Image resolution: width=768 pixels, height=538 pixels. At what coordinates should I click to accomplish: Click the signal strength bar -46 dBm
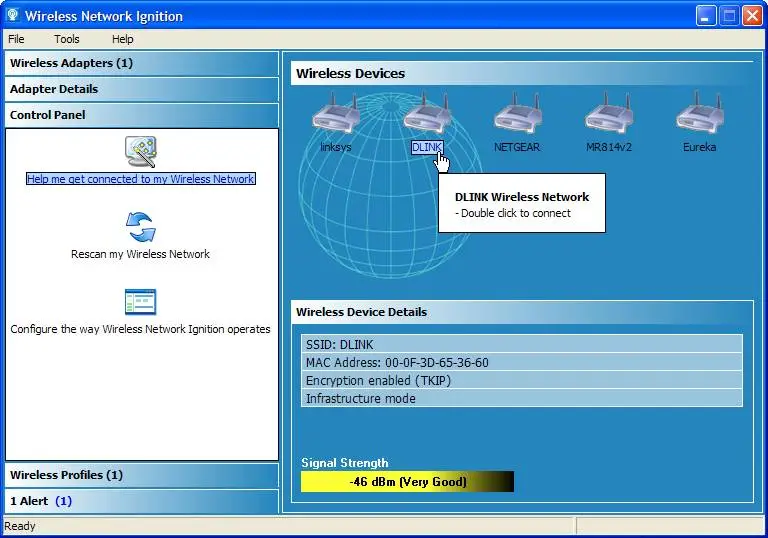(408, 482)
